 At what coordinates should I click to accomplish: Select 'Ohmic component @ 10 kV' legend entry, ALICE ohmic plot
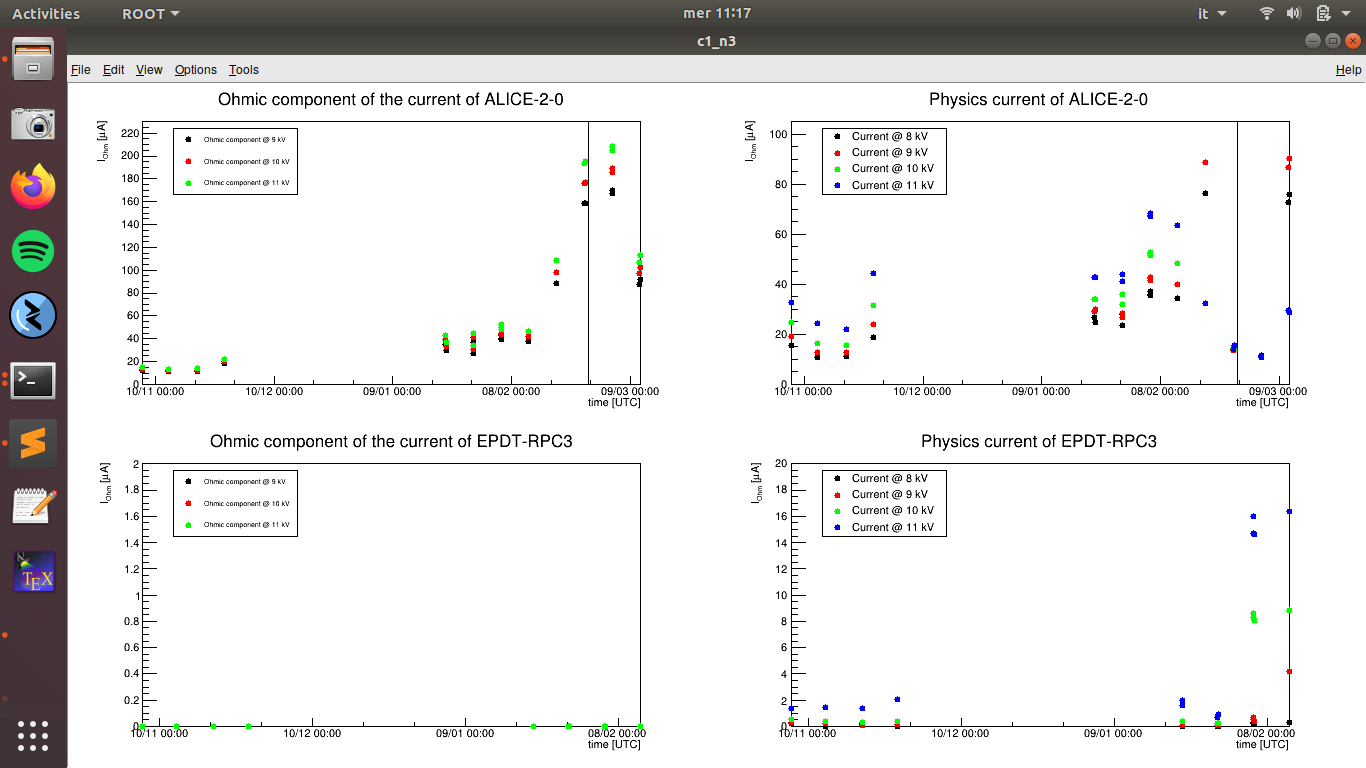tap(238, 161)
